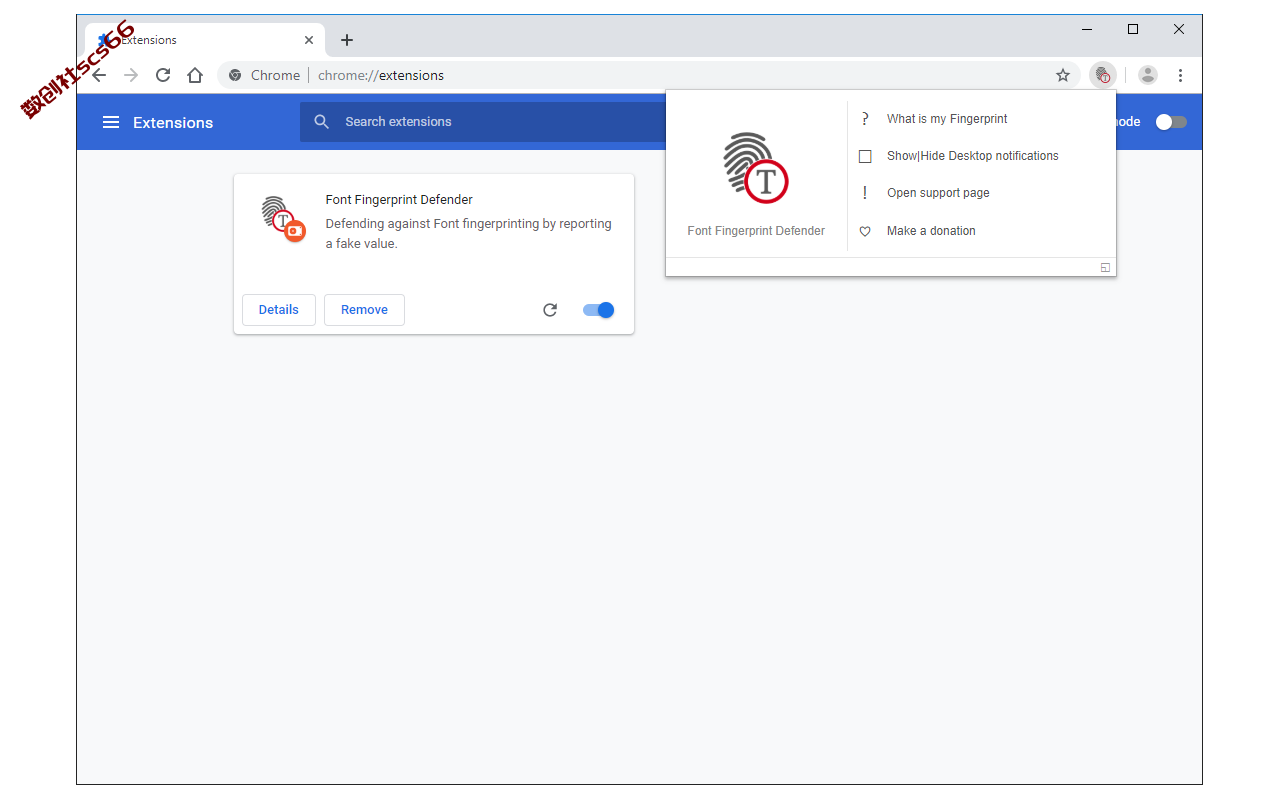Click the popup resize corner icon

pyautogui.click(x=1105, y=267)
